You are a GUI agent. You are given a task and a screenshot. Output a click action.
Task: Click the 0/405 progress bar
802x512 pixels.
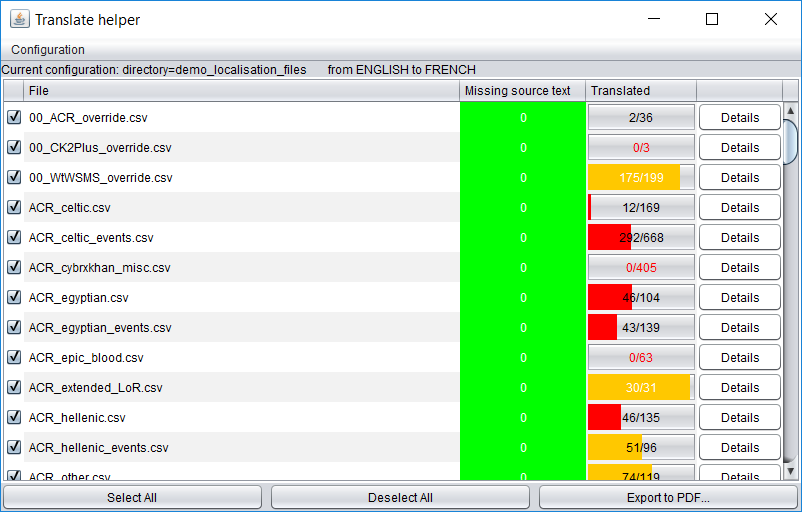coord(641,268)
